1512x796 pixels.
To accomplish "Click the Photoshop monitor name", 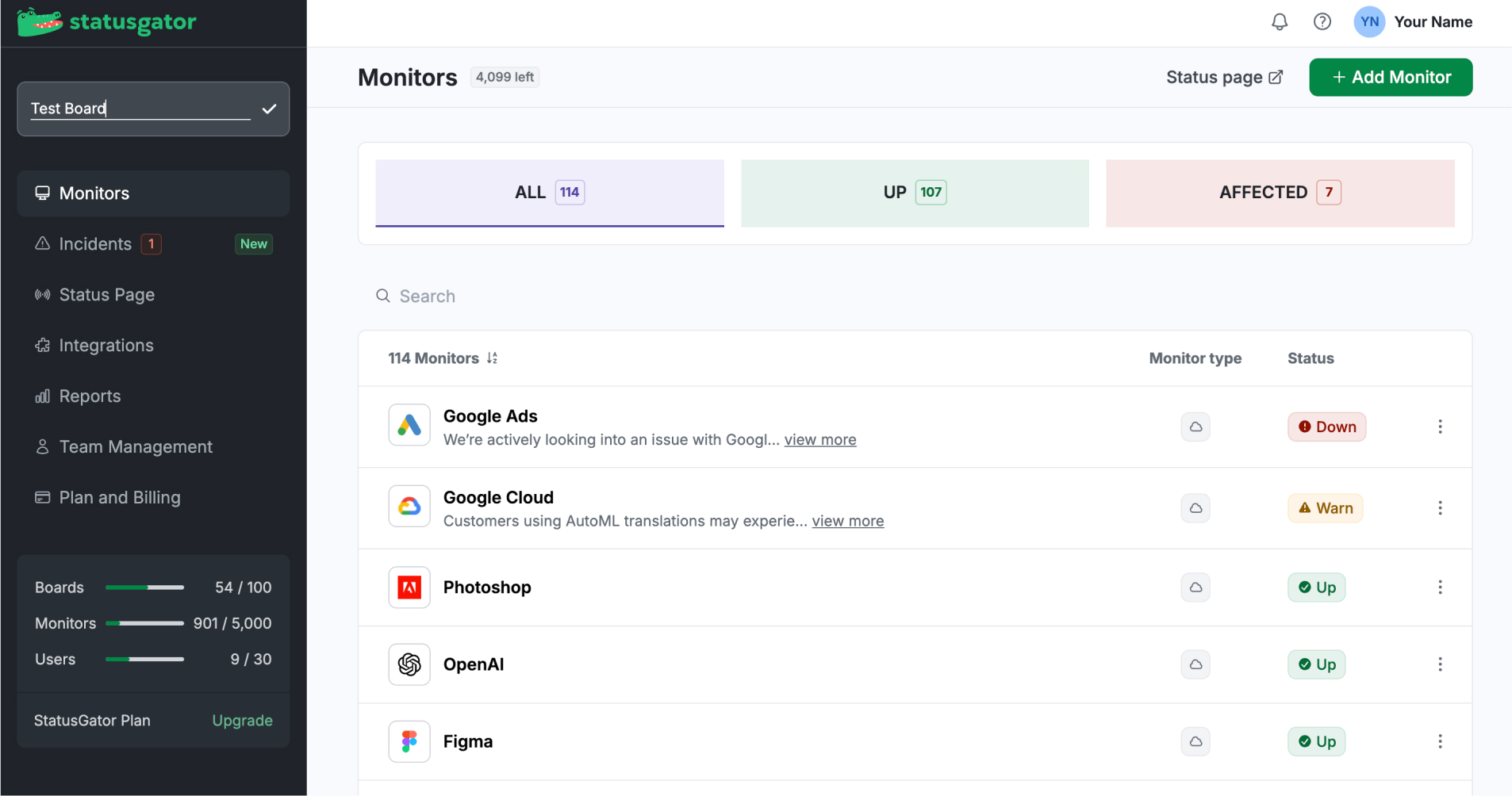I will (487, 587).
